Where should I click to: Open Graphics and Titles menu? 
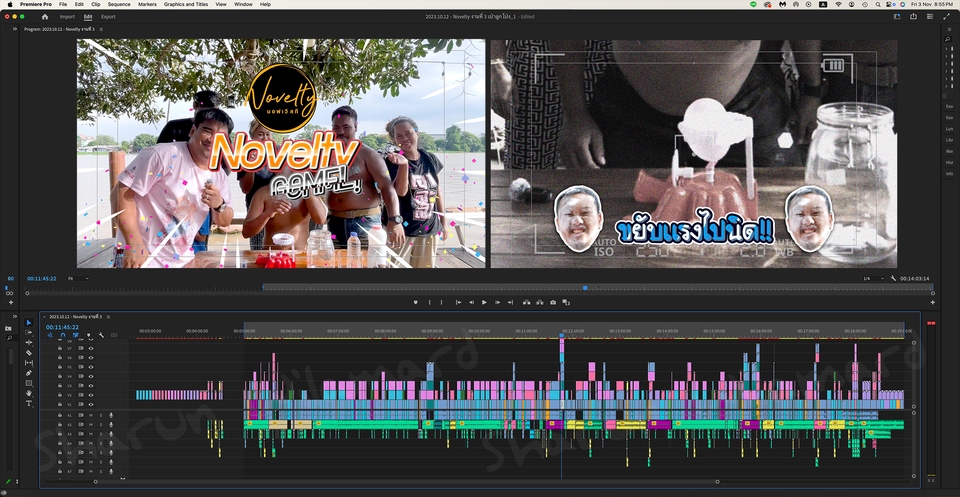click(x=186, y=4)
